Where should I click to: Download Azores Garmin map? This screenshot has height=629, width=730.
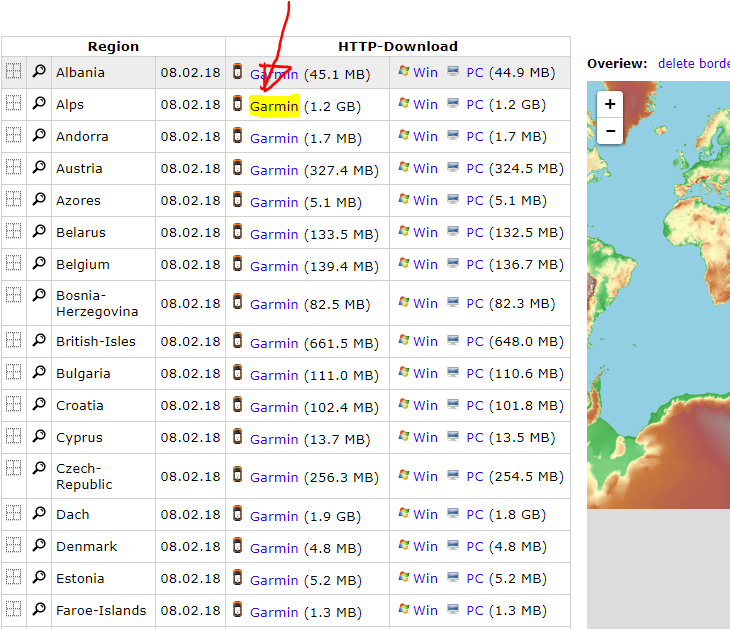274,202
